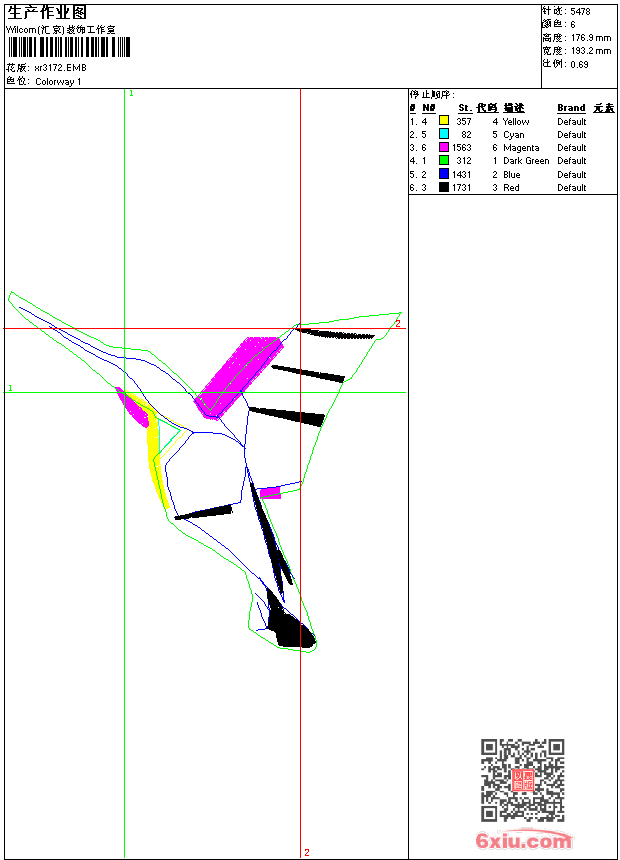Click the 'N#' column header

pyautogui.click(x=429, y=108)
